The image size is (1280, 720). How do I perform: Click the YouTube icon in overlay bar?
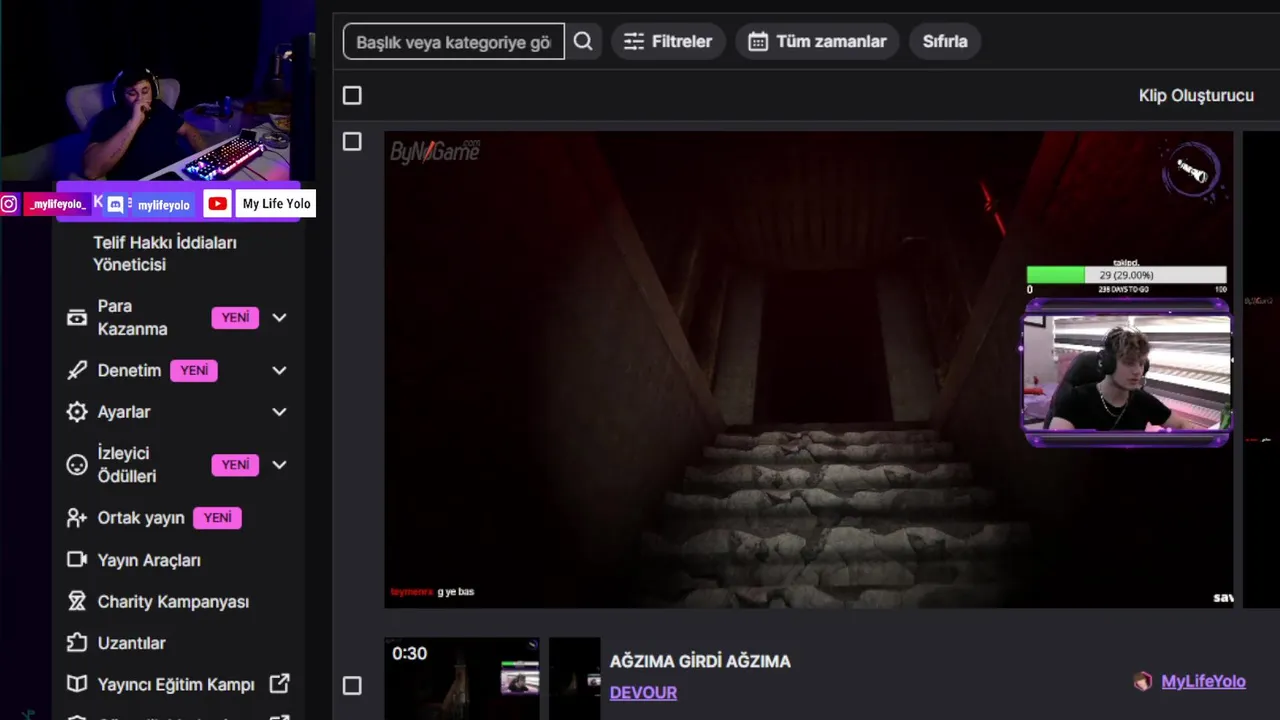tap(217, 204)
